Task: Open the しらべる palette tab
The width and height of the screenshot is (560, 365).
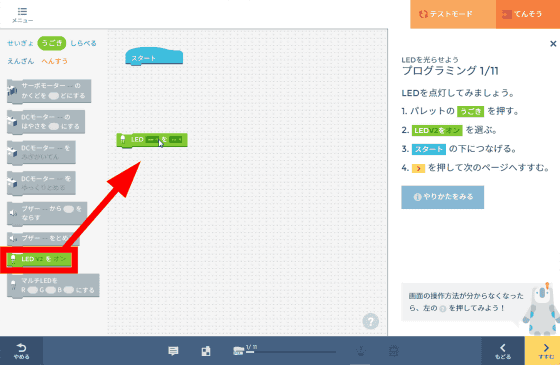Action: 83,43
